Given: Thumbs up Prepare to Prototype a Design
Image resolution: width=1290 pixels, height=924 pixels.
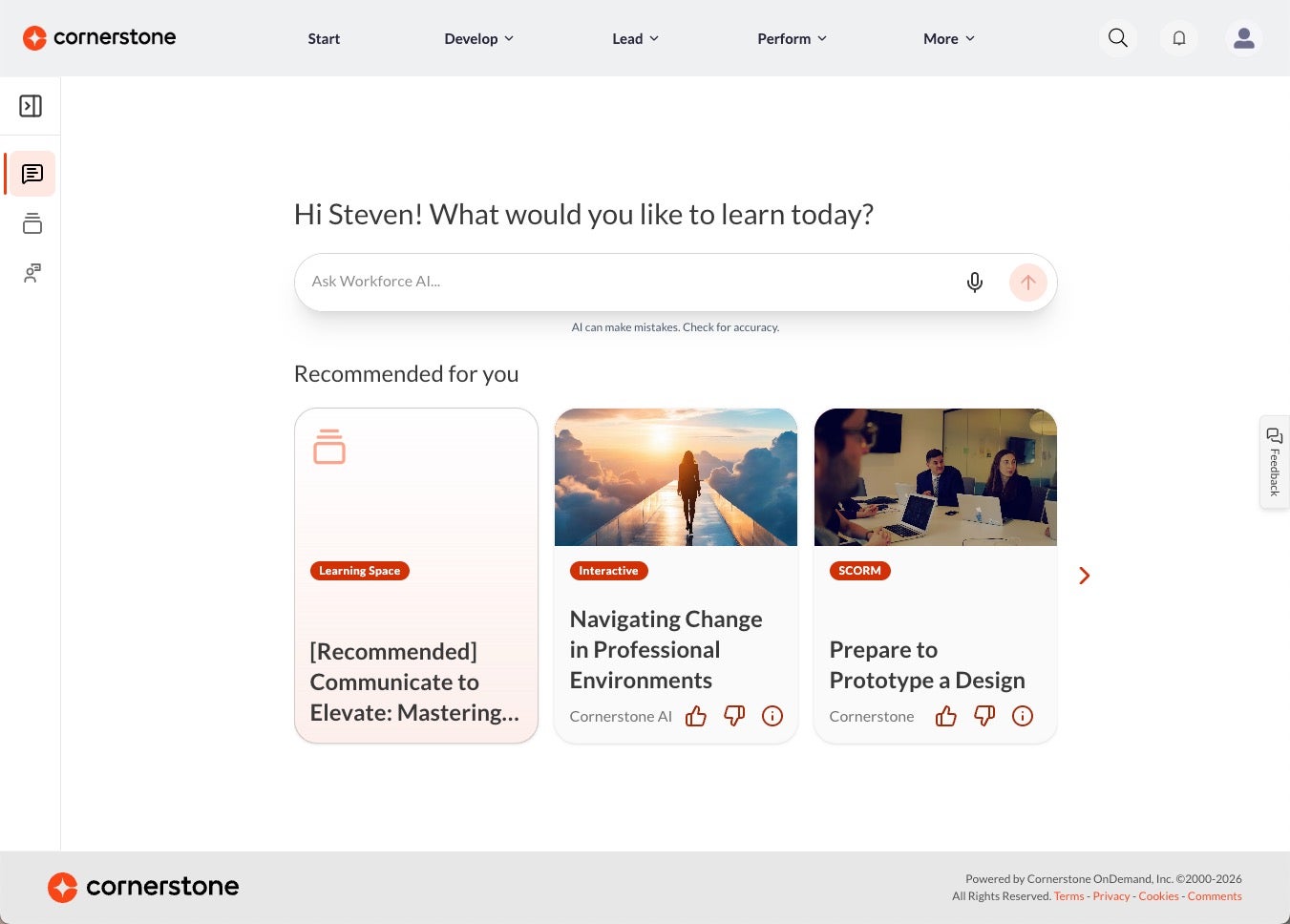Looking at the screenshot, I should [x=946, y=716].
